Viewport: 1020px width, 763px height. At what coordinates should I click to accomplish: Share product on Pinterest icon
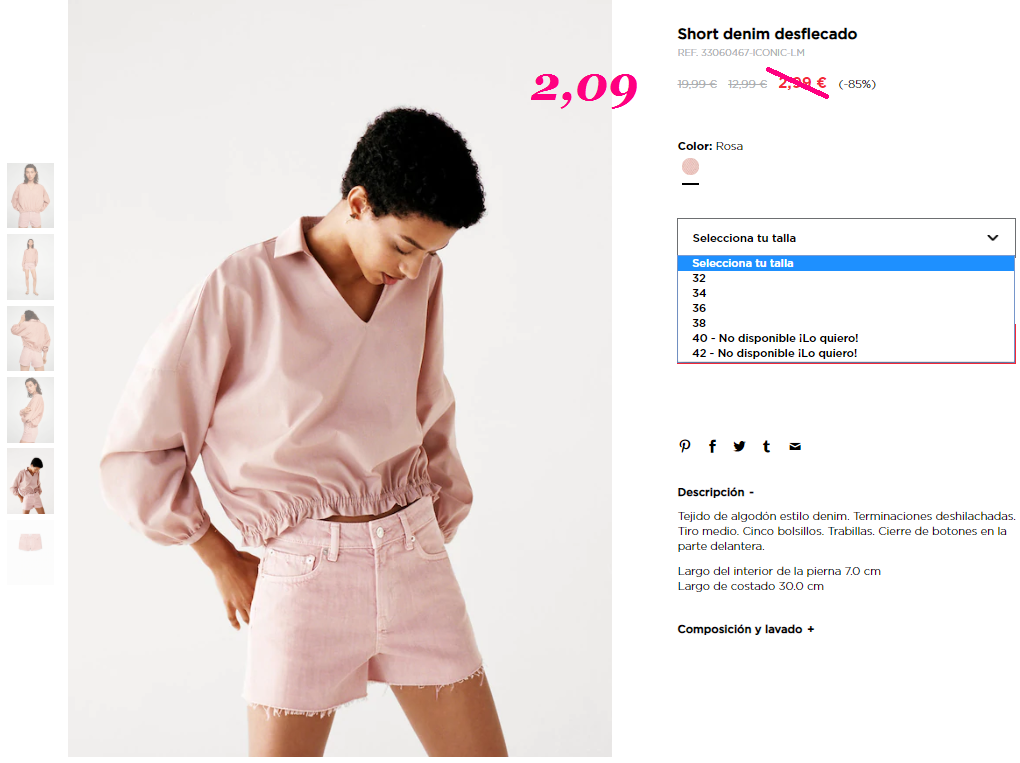684,446
